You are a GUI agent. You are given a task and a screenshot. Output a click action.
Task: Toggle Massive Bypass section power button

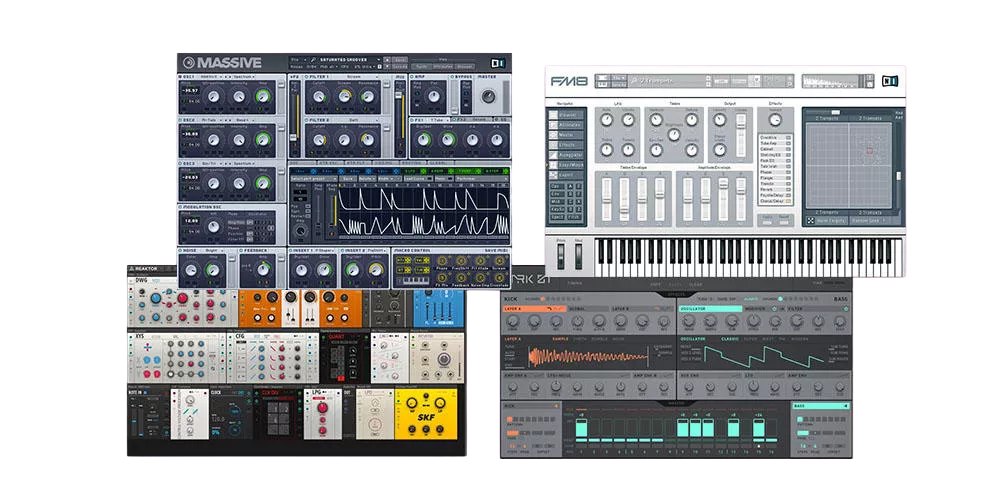[x=454, y=77]
